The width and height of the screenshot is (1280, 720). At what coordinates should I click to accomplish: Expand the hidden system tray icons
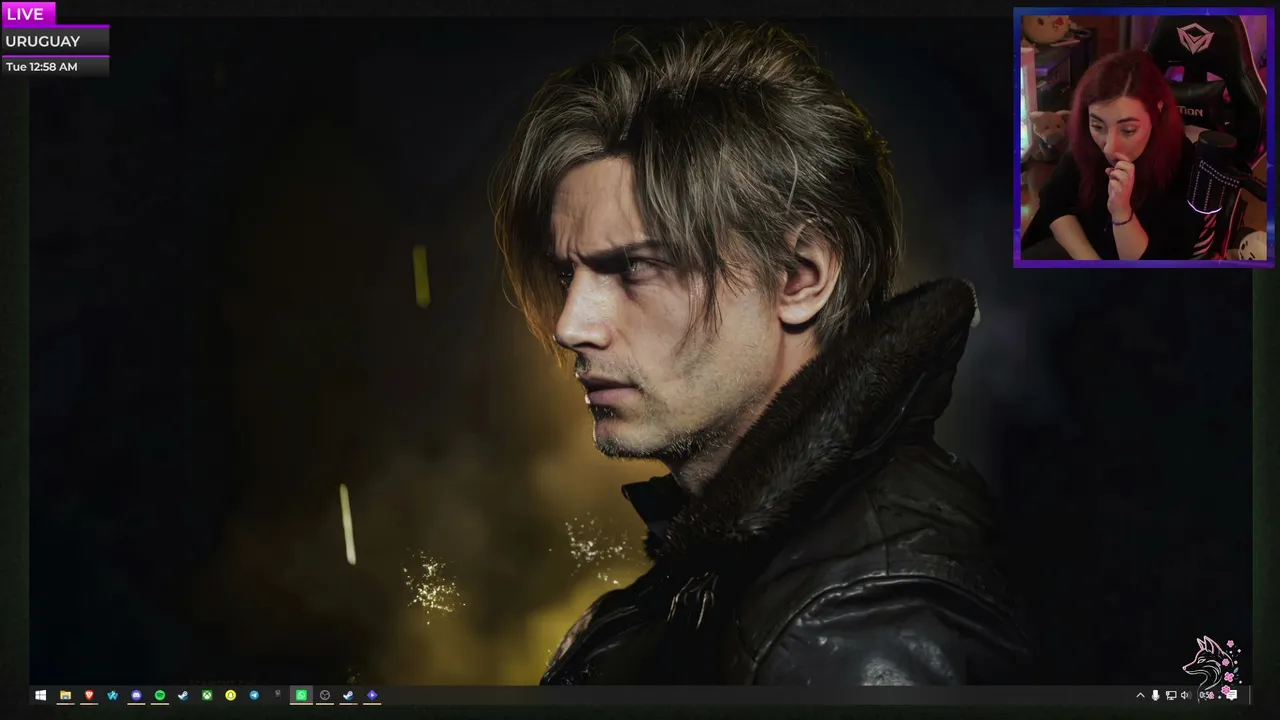[1140, 695]
